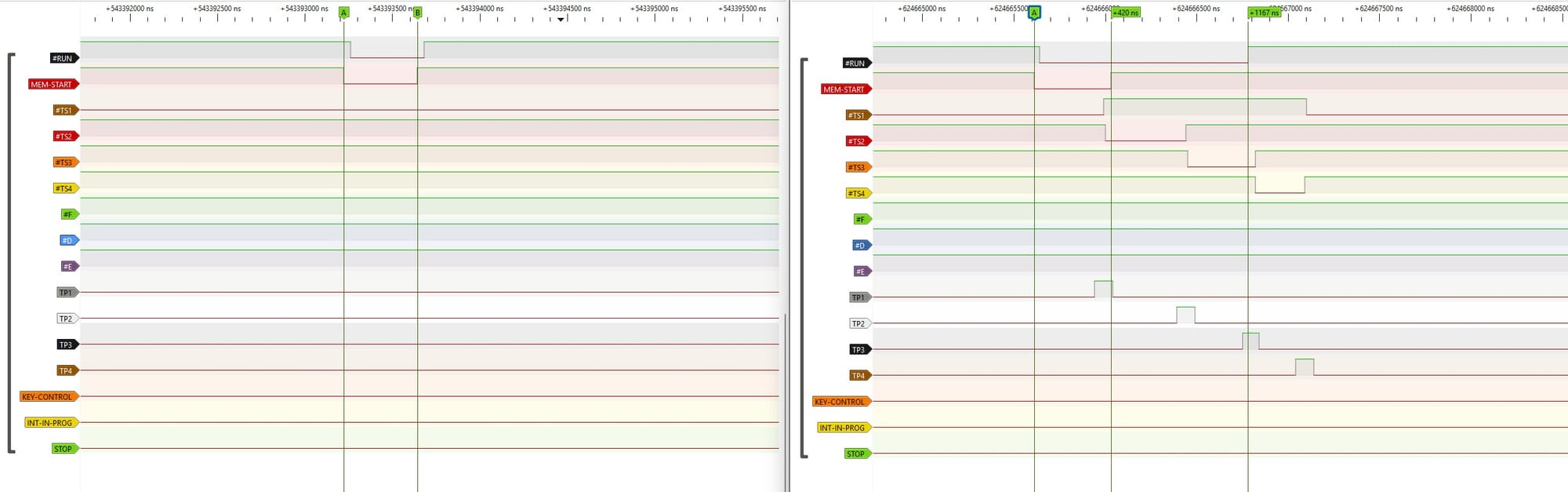Select the TP3 channel tag in left panel
1568x492 pixels.
67,344
